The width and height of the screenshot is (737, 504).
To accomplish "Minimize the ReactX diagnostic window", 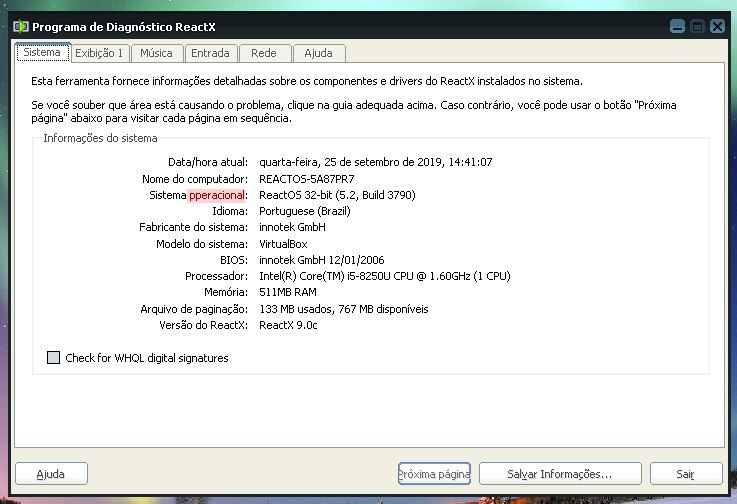I will [677, 26].
